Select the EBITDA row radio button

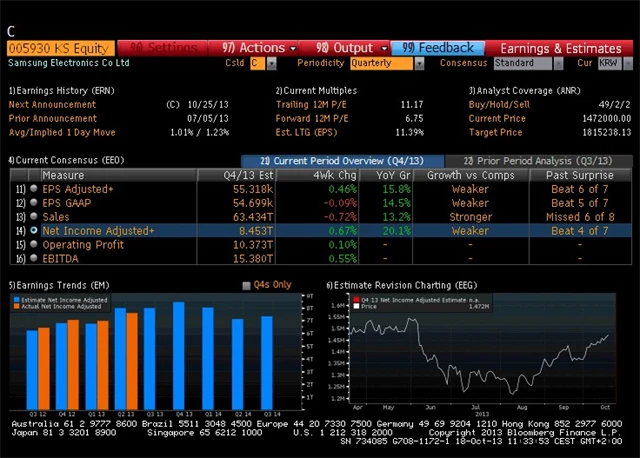(x=34, y=258)
